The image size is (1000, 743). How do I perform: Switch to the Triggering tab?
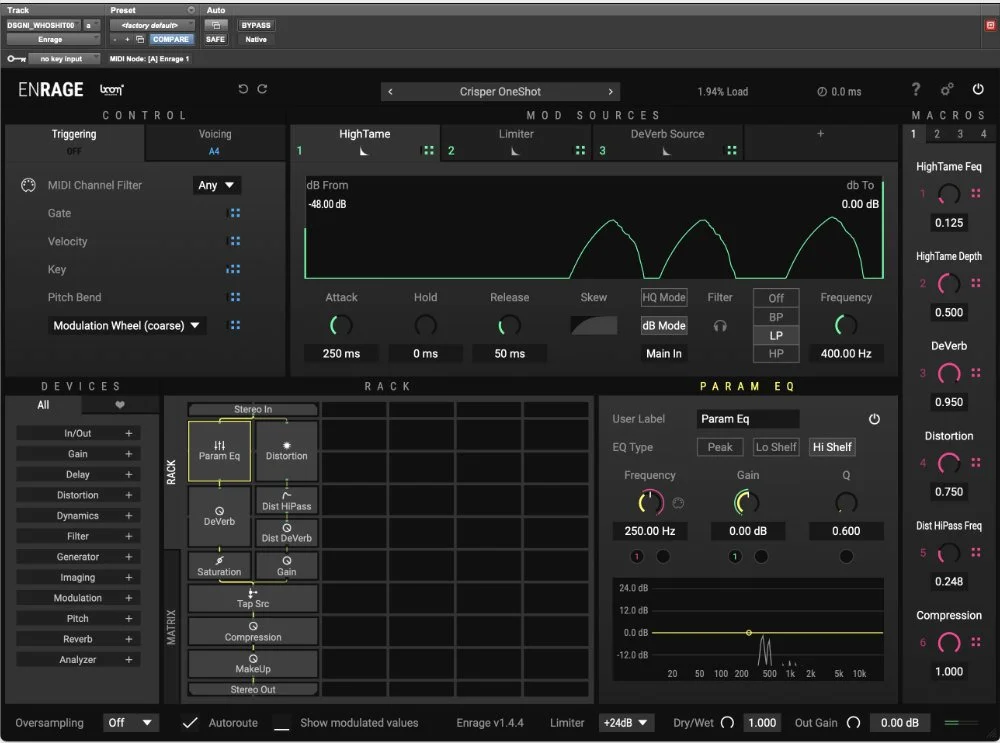(x=74, y=141)
